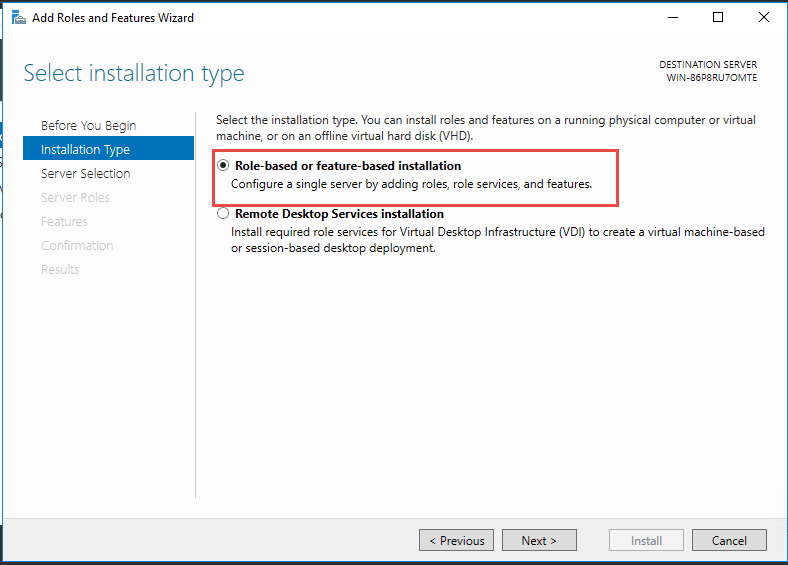Image resolution: width=788 pixels, height=565 pixels.
Task: Maximize the wizard window
Action: tap(718, 17)
